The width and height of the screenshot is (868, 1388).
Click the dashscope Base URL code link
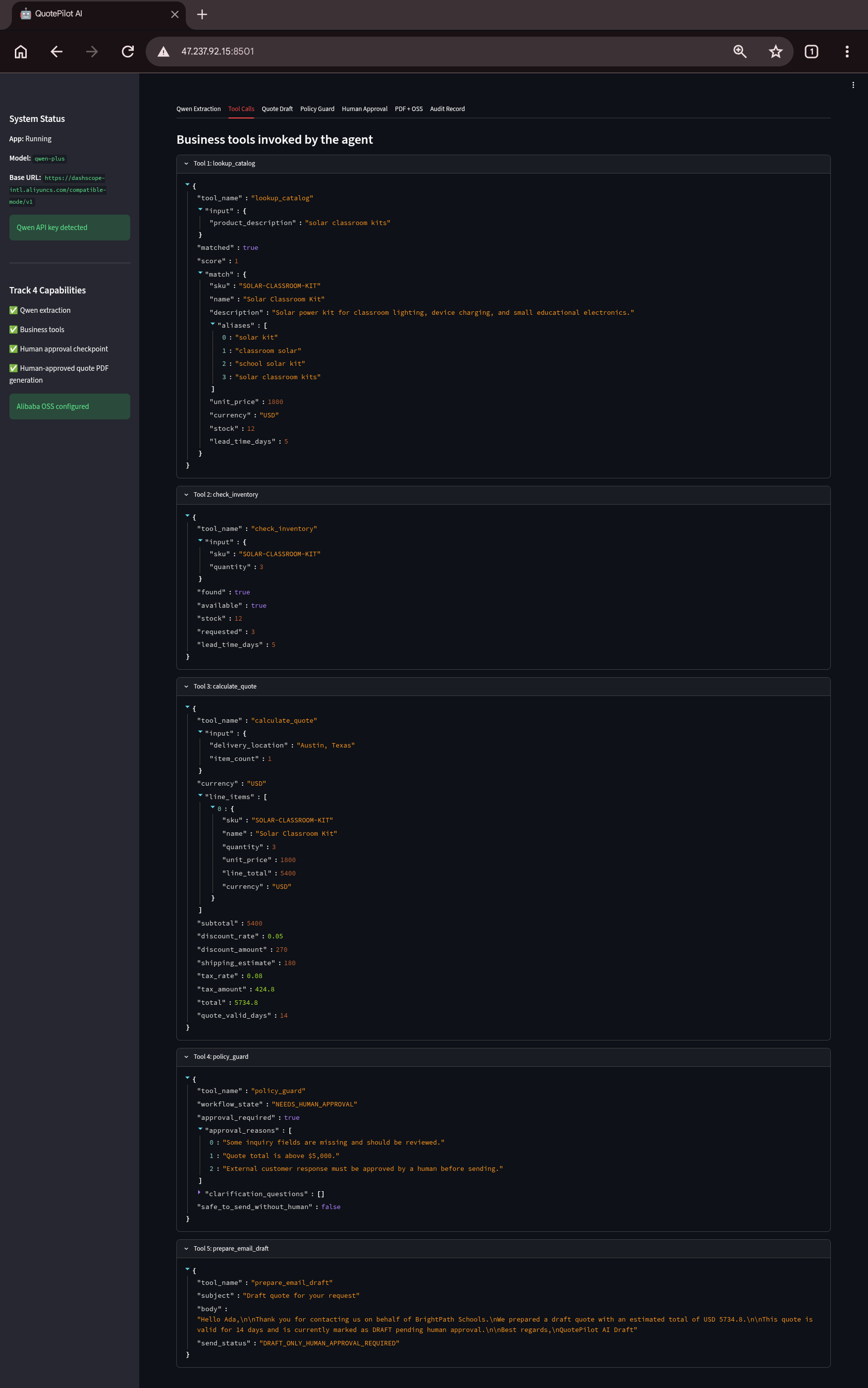tap(57, 190)
